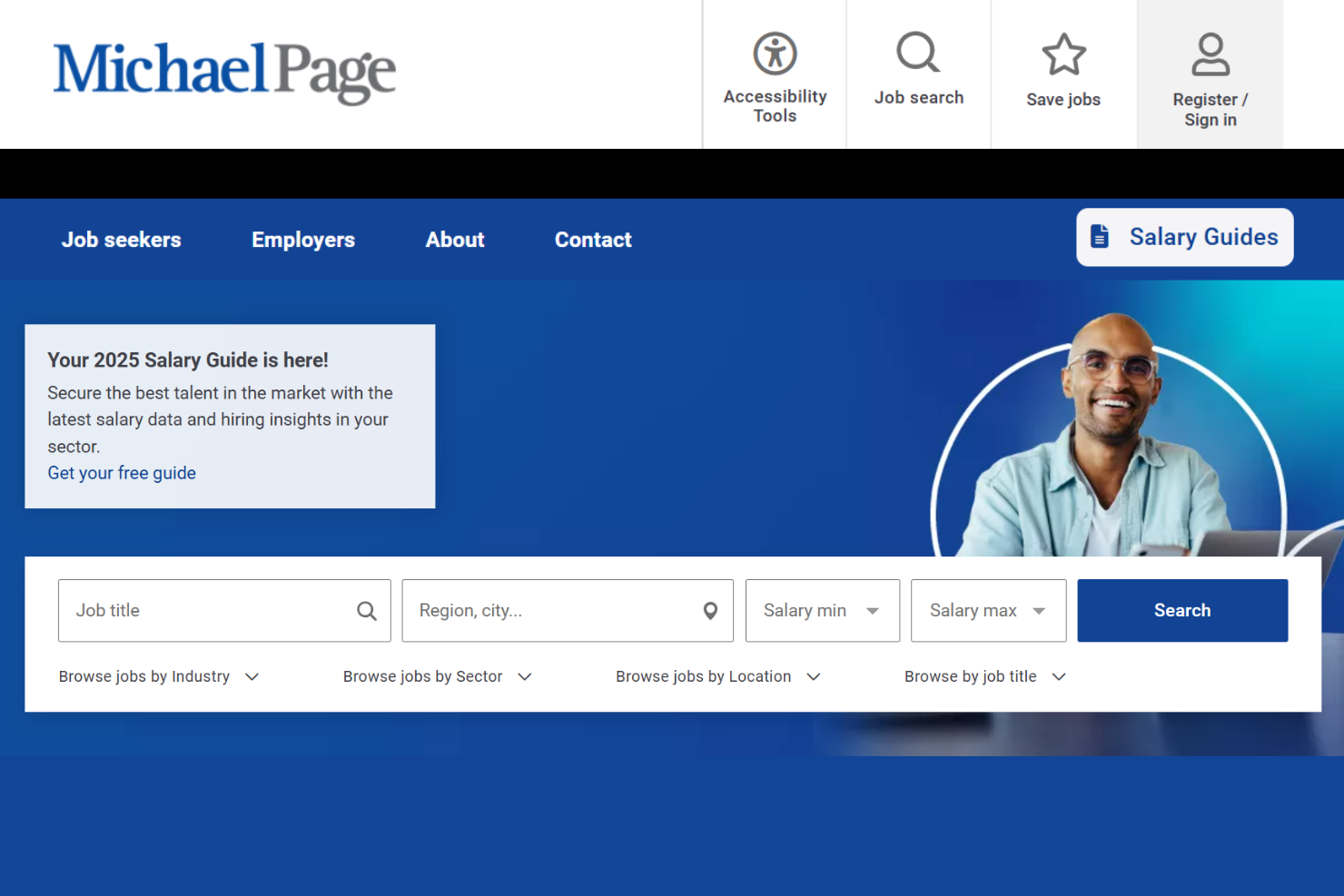Viewport: 1344px width, 896px height.
Task: Click the magnifier inside the Job title field
Action: [x=366, y=611]
